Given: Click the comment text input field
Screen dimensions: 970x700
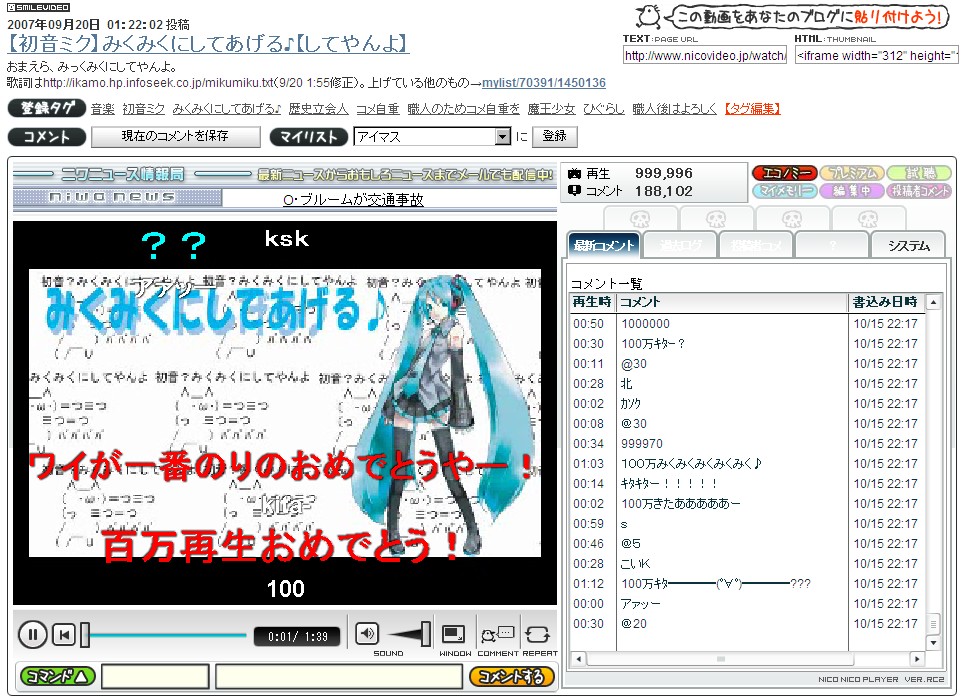Looking at the screenshot, I should click(x=339, y=677).
